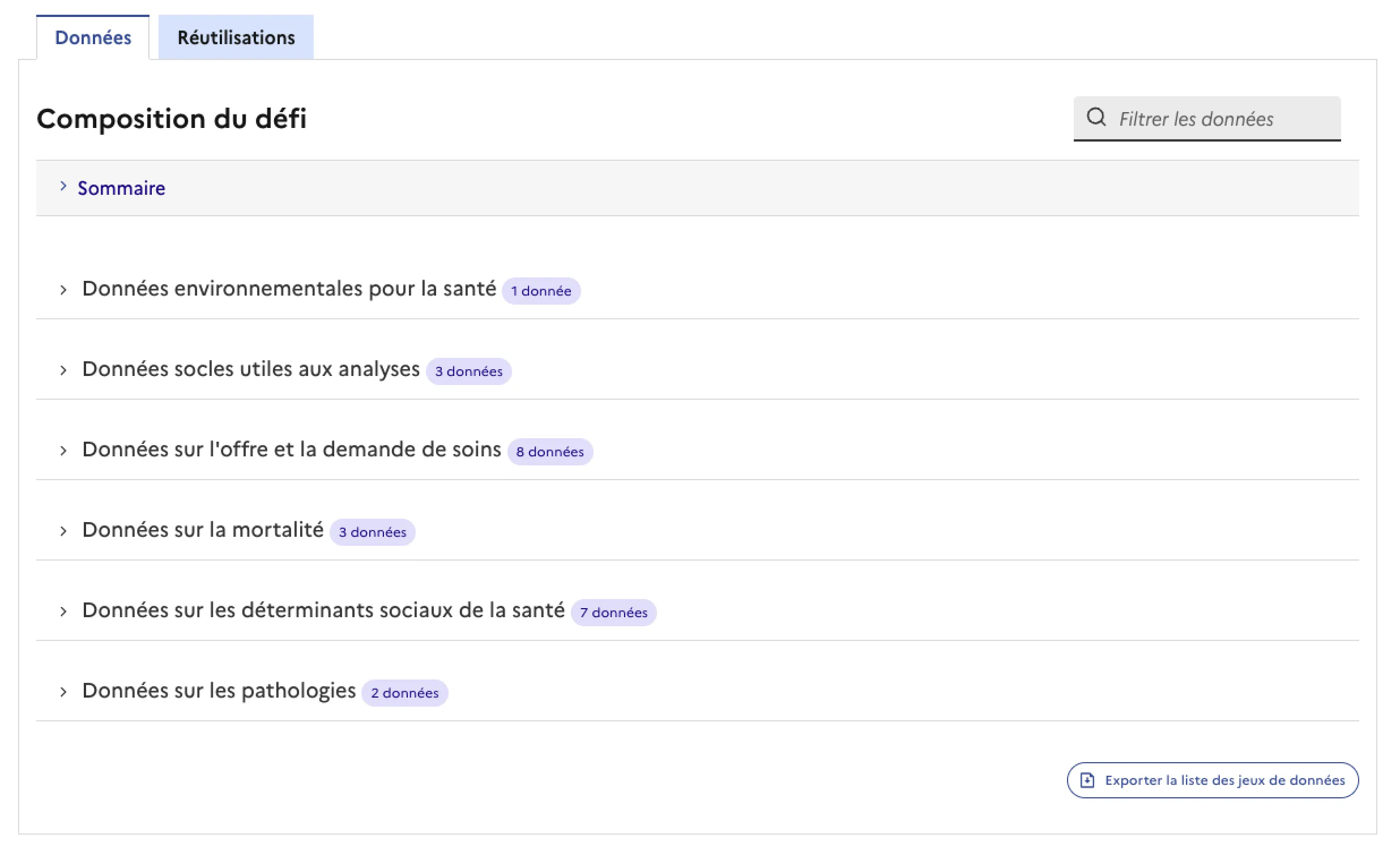Image resolution: width=1400 pixels, height=855 pixels.
Task: Click the chevron beside Données sur l'offre et la demande
Action: click(x=64, y=450)
